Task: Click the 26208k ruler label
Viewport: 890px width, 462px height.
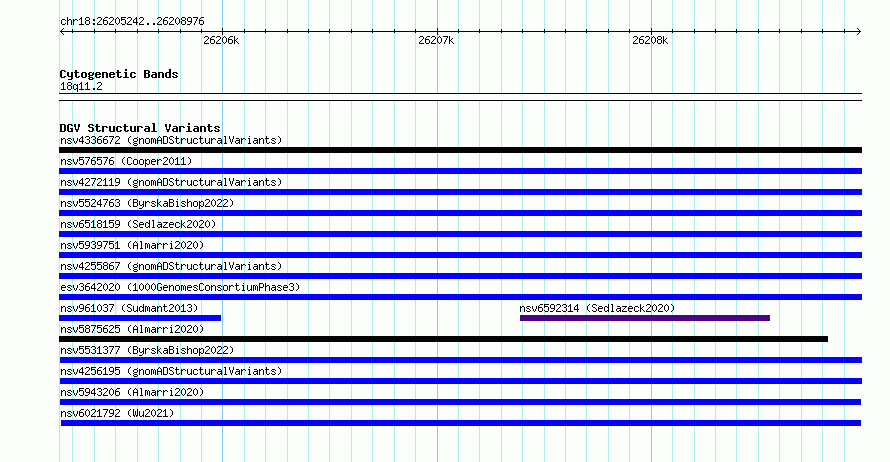Action: (650, 40)
